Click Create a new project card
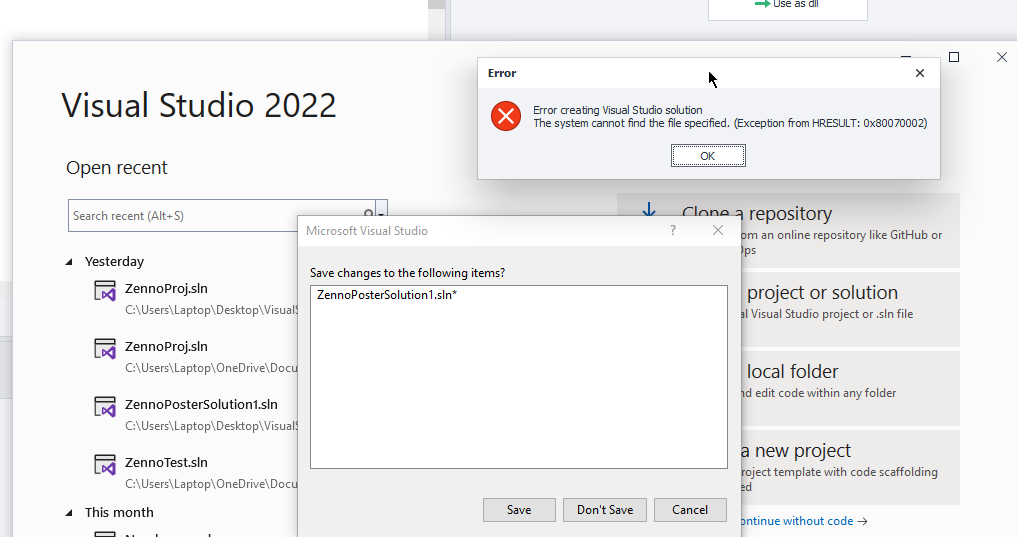This screenshot has height=537, width=1017. pos(850,468)
